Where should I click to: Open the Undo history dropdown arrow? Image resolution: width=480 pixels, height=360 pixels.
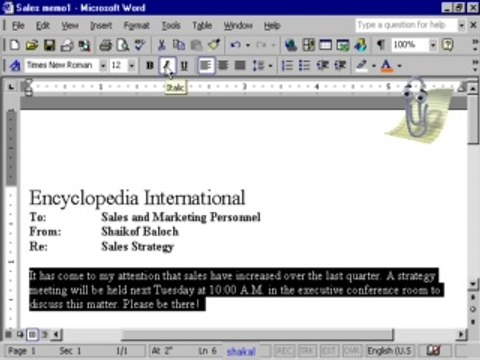click(248, 45)
